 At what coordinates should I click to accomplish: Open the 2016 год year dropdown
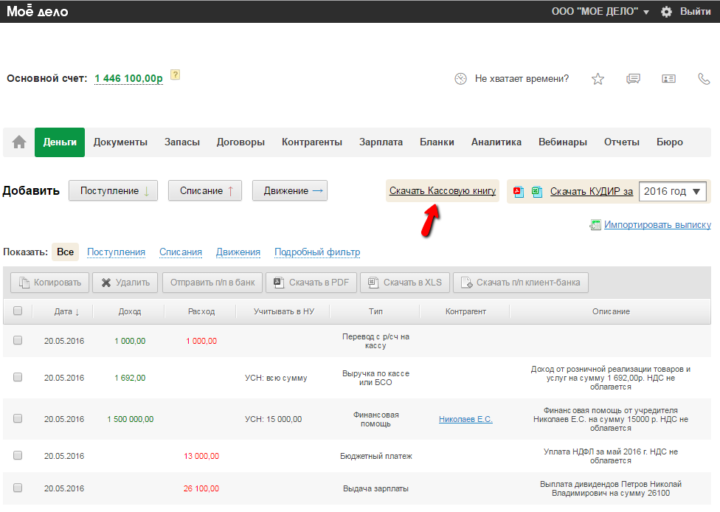pos(672,191)
